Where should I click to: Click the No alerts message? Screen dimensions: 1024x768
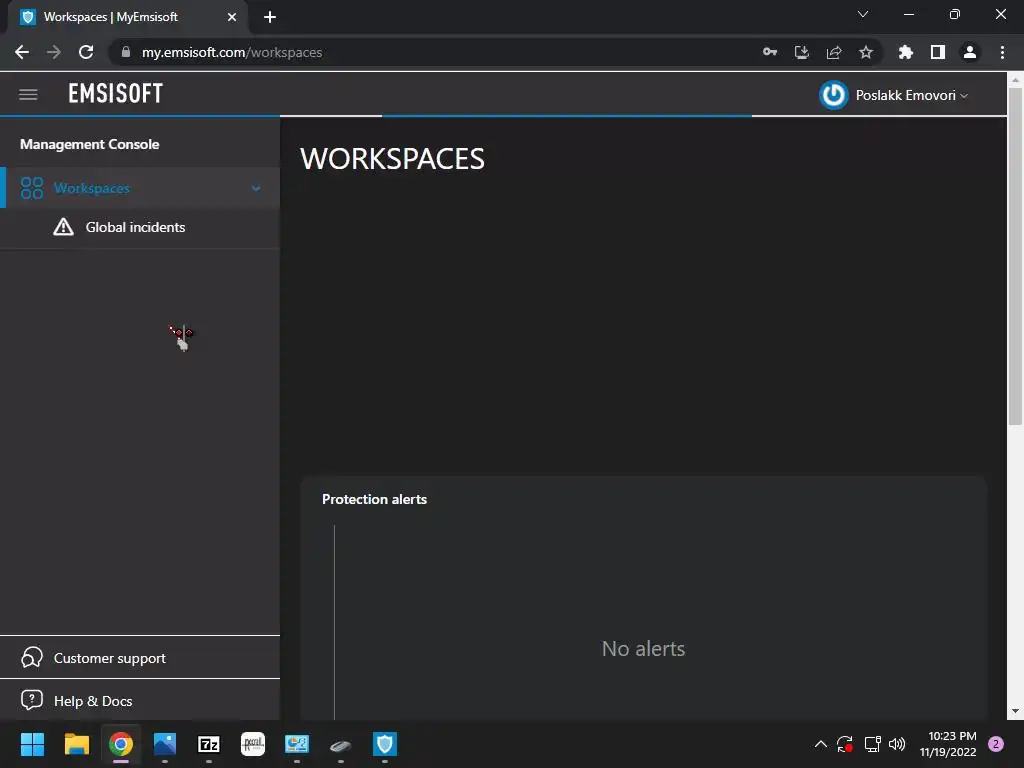[643, 648]
